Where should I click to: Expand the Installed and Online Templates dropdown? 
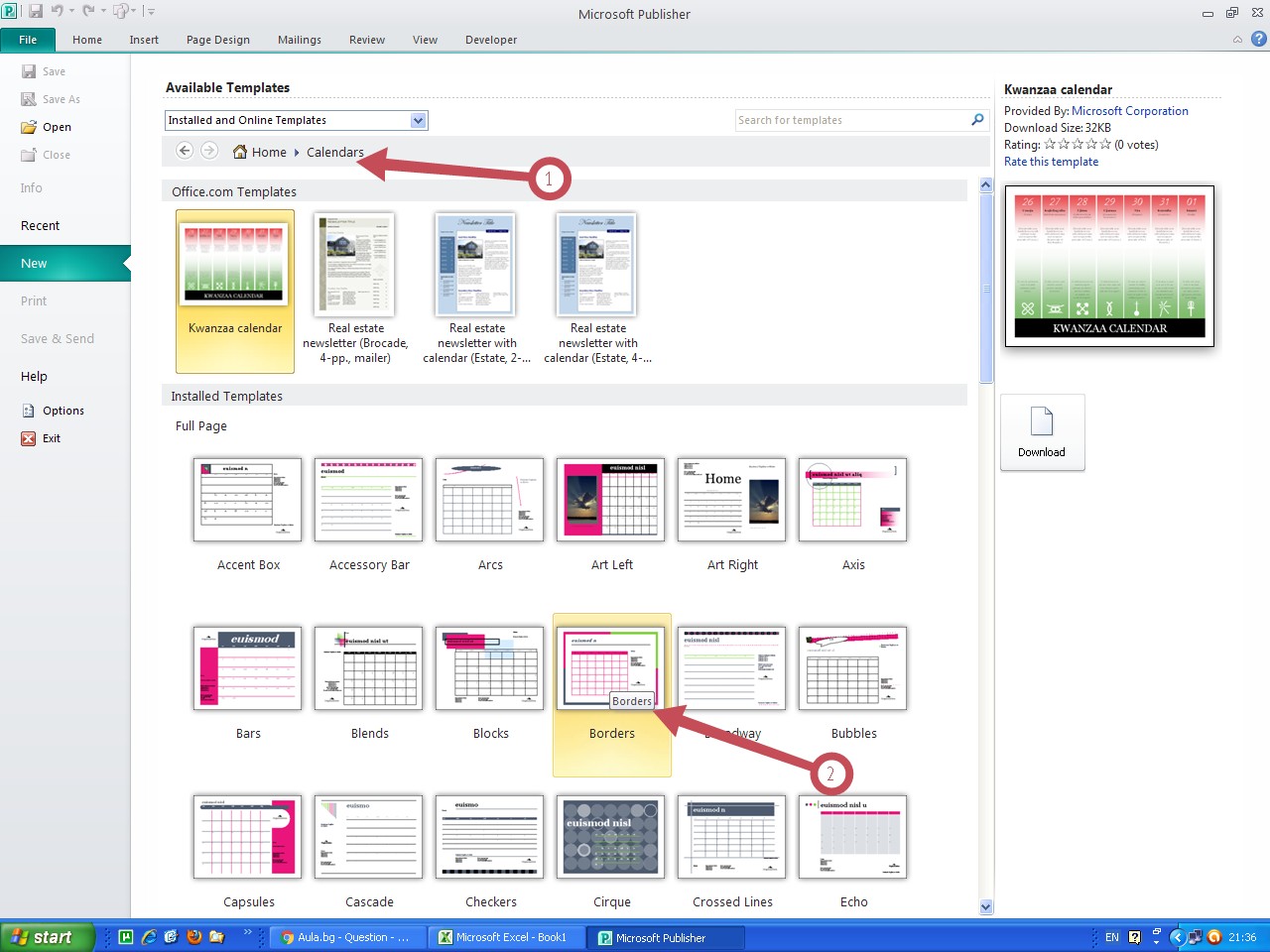[418, 120]
